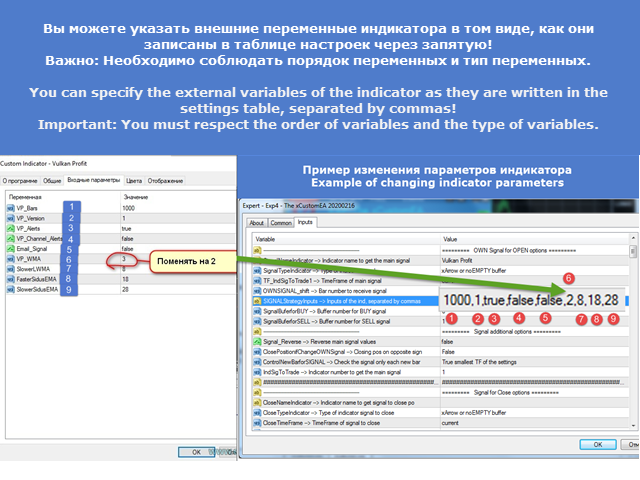This screenshot has height=480, width=640.
Task: Click the Inputs list scrollbar up arrow
Action: 633,238
